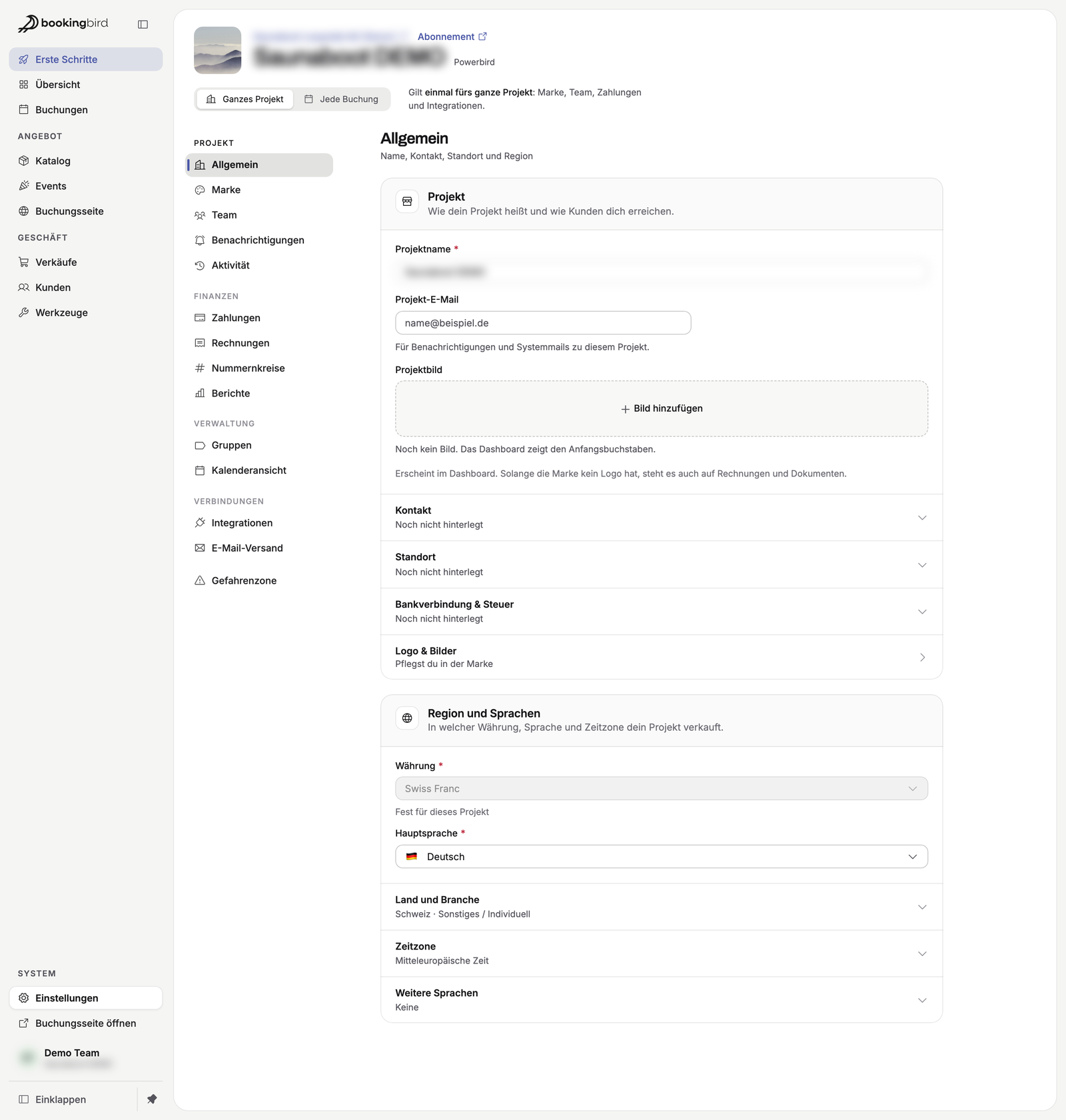The height and width of the screenshot is (1120, 1066).
Task: Open Rechnungen in the settings menu
Action: [259, 343]
